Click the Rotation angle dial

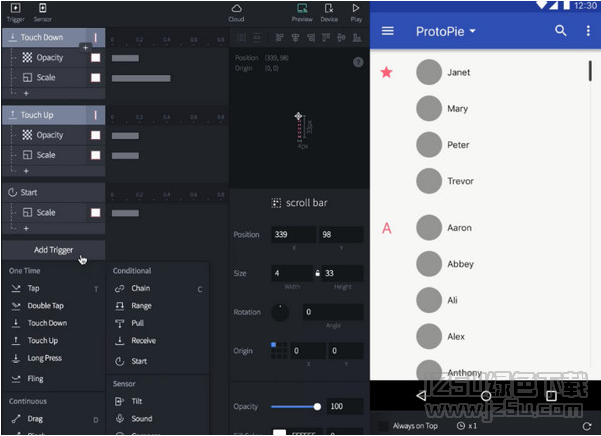point(280,312)
